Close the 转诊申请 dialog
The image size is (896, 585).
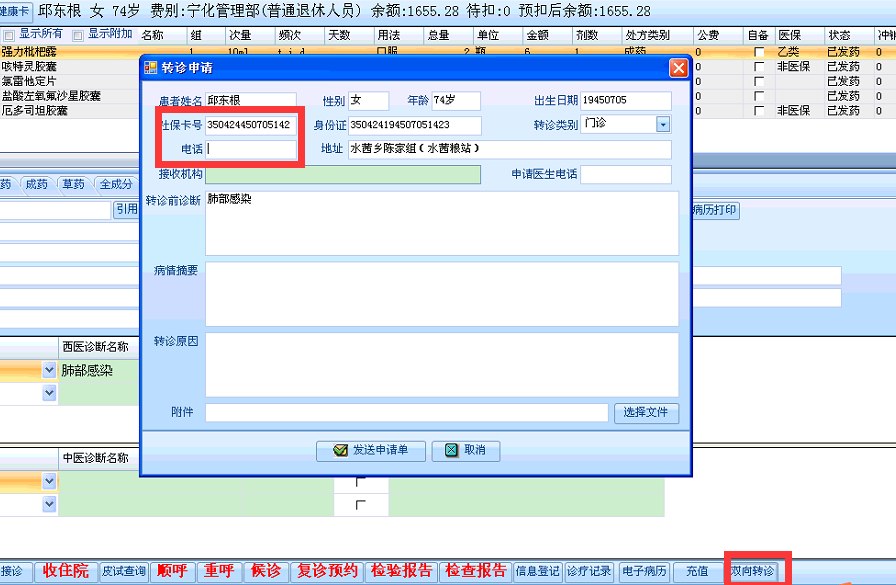[x=678, y=68]
